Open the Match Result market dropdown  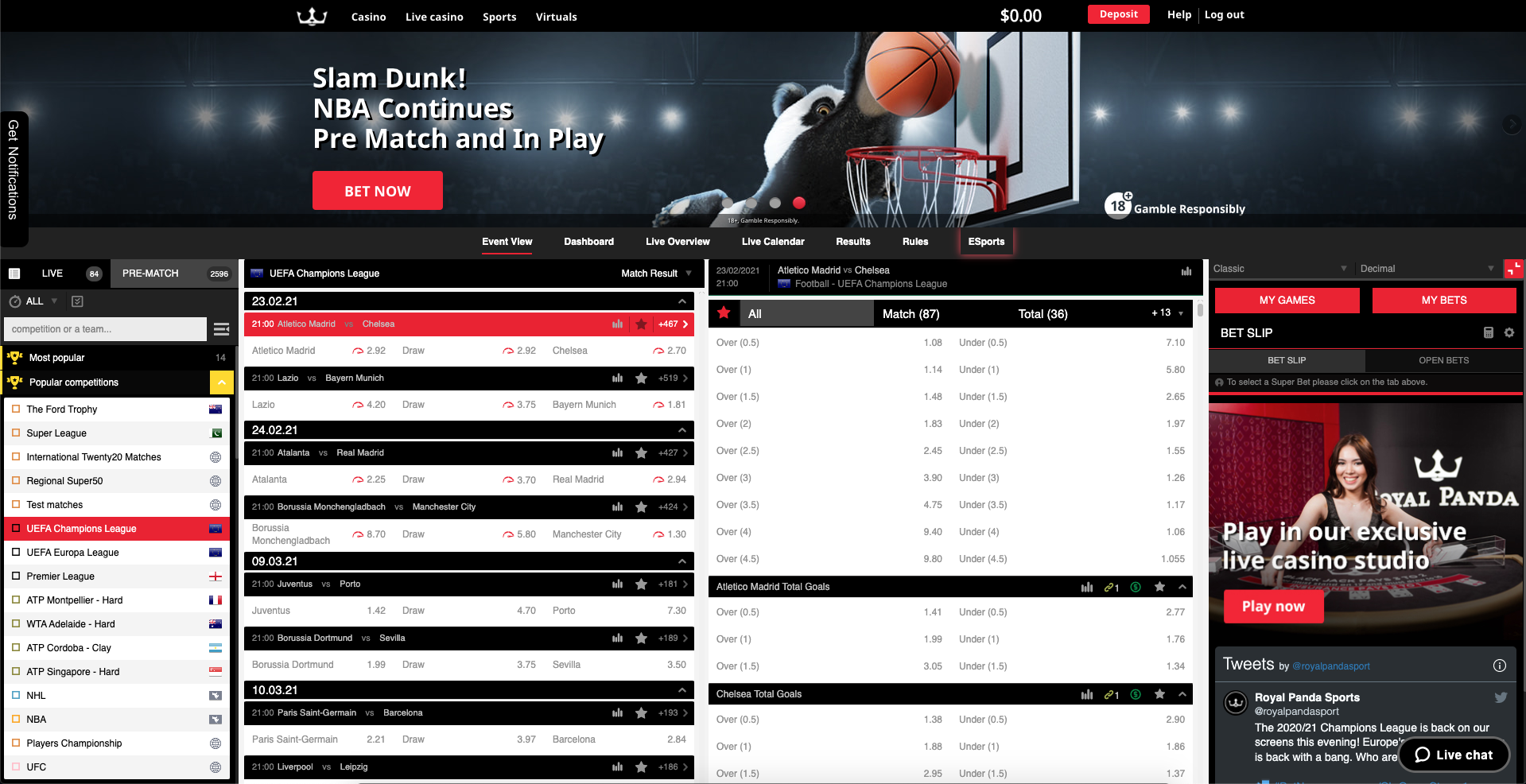tap(657, 274)
